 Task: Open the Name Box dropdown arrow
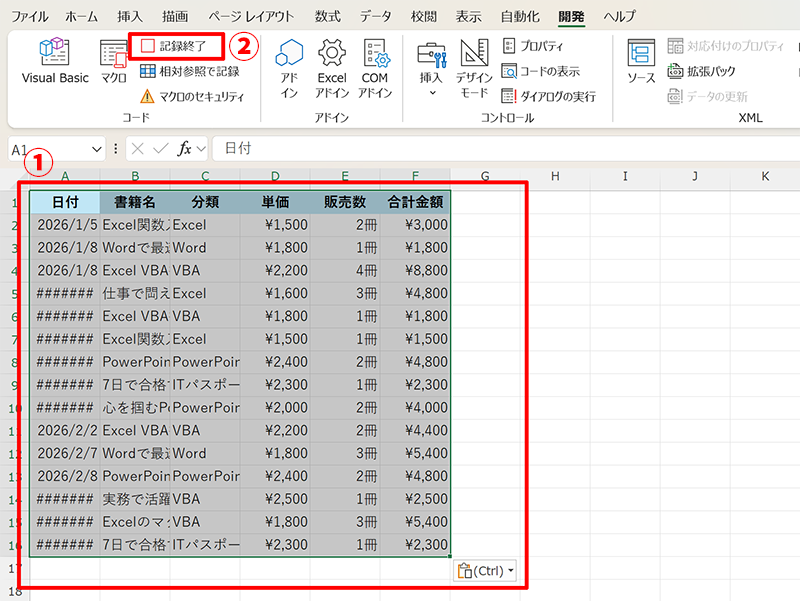(x=97, y=149)
